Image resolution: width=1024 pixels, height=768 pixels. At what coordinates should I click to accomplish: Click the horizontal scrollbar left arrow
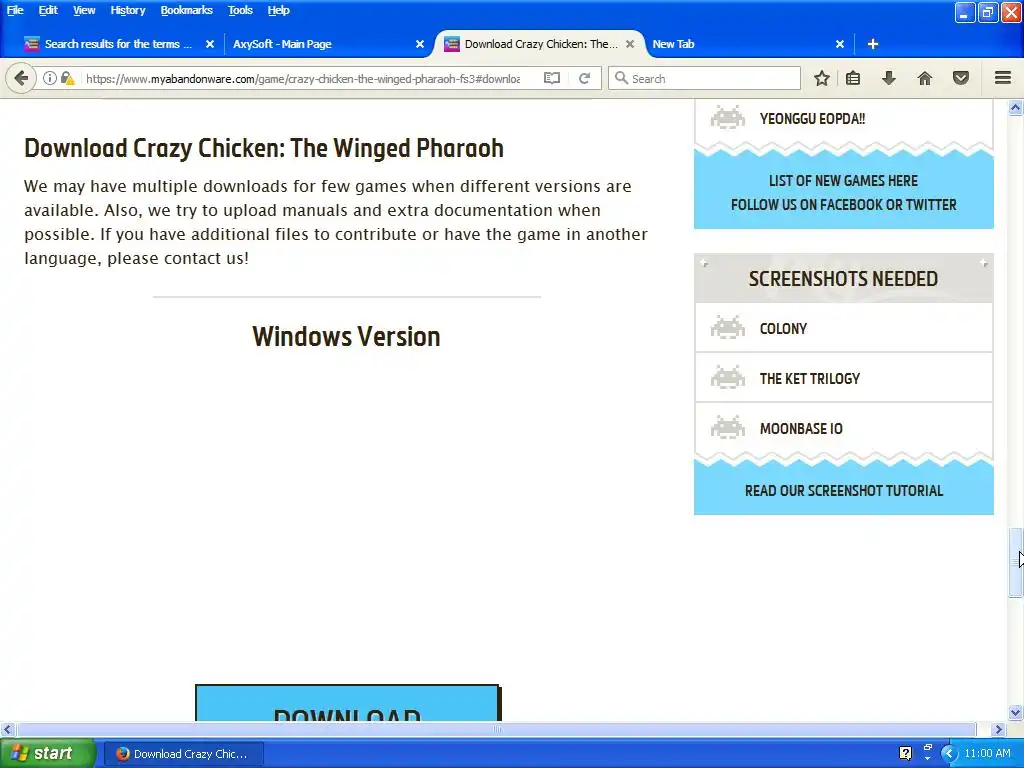click(x=7, y=729)
